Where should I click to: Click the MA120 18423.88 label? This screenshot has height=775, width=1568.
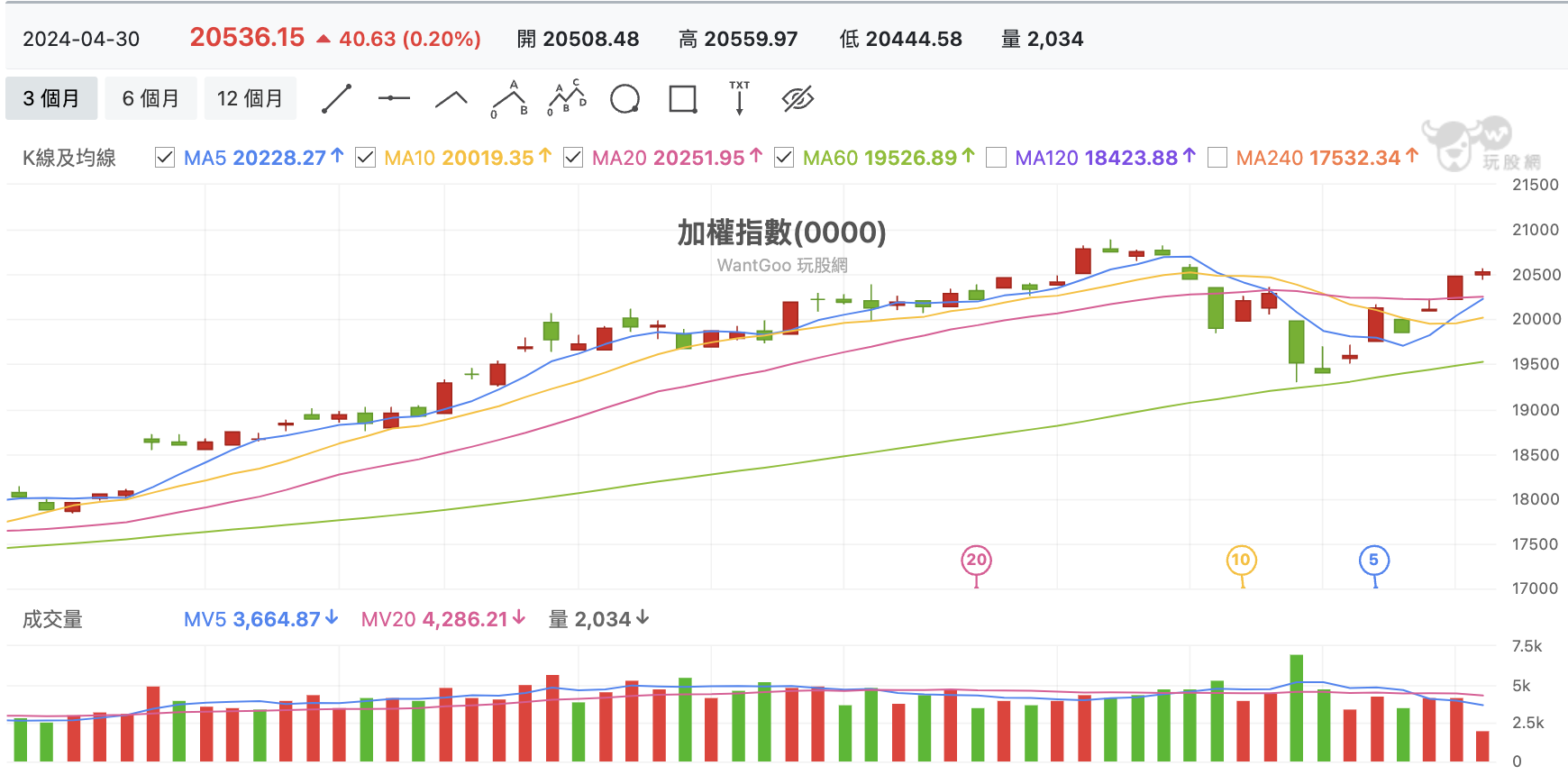pos(1106,158)
